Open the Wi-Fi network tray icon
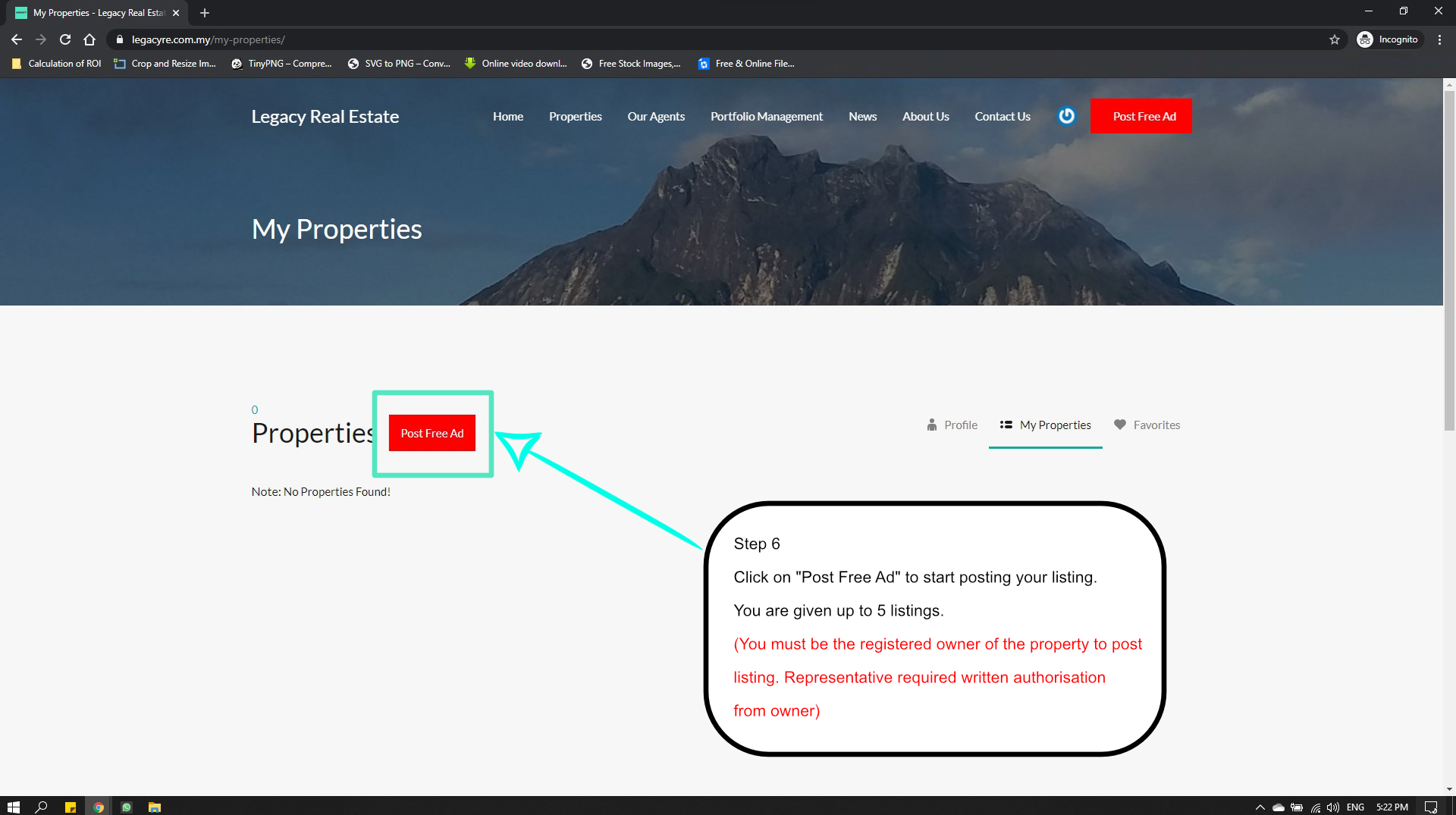 [1315, 807]
